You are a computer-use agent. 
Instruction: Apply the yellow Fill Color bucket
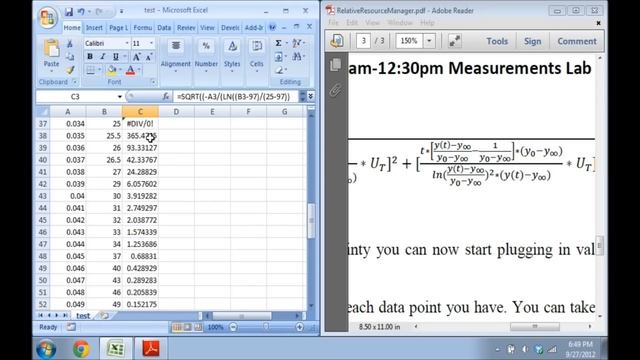click(111, 70)
